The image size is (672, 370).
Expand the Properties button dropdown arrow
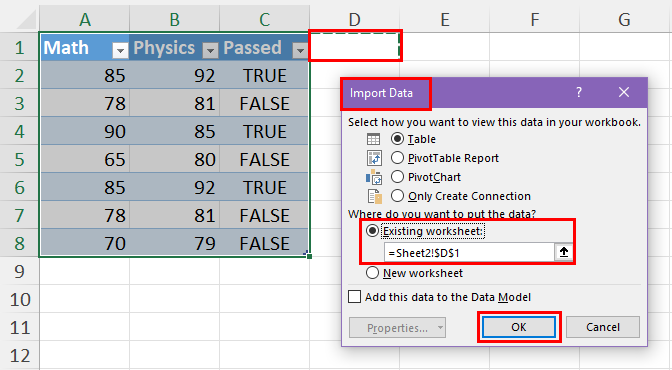[440, 328]
